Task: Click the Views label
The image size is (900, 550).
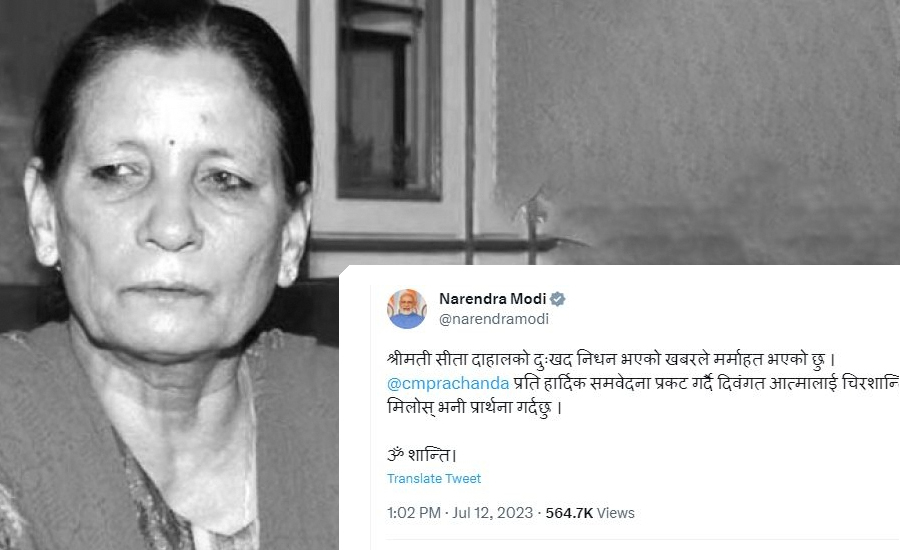Action: coord(616,513)
